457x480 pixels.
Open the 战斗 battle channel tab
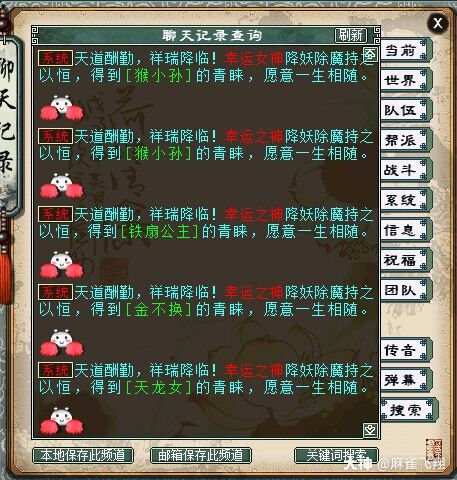coord(405,170)
